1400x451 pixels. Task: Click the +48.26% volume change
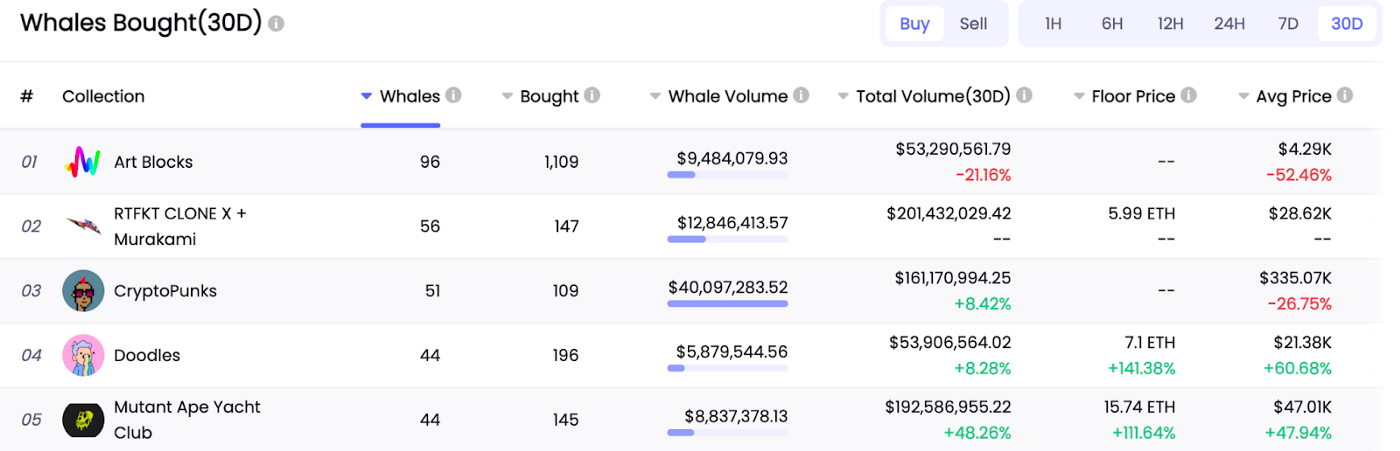pyautogui.click(x=977, y=433)
